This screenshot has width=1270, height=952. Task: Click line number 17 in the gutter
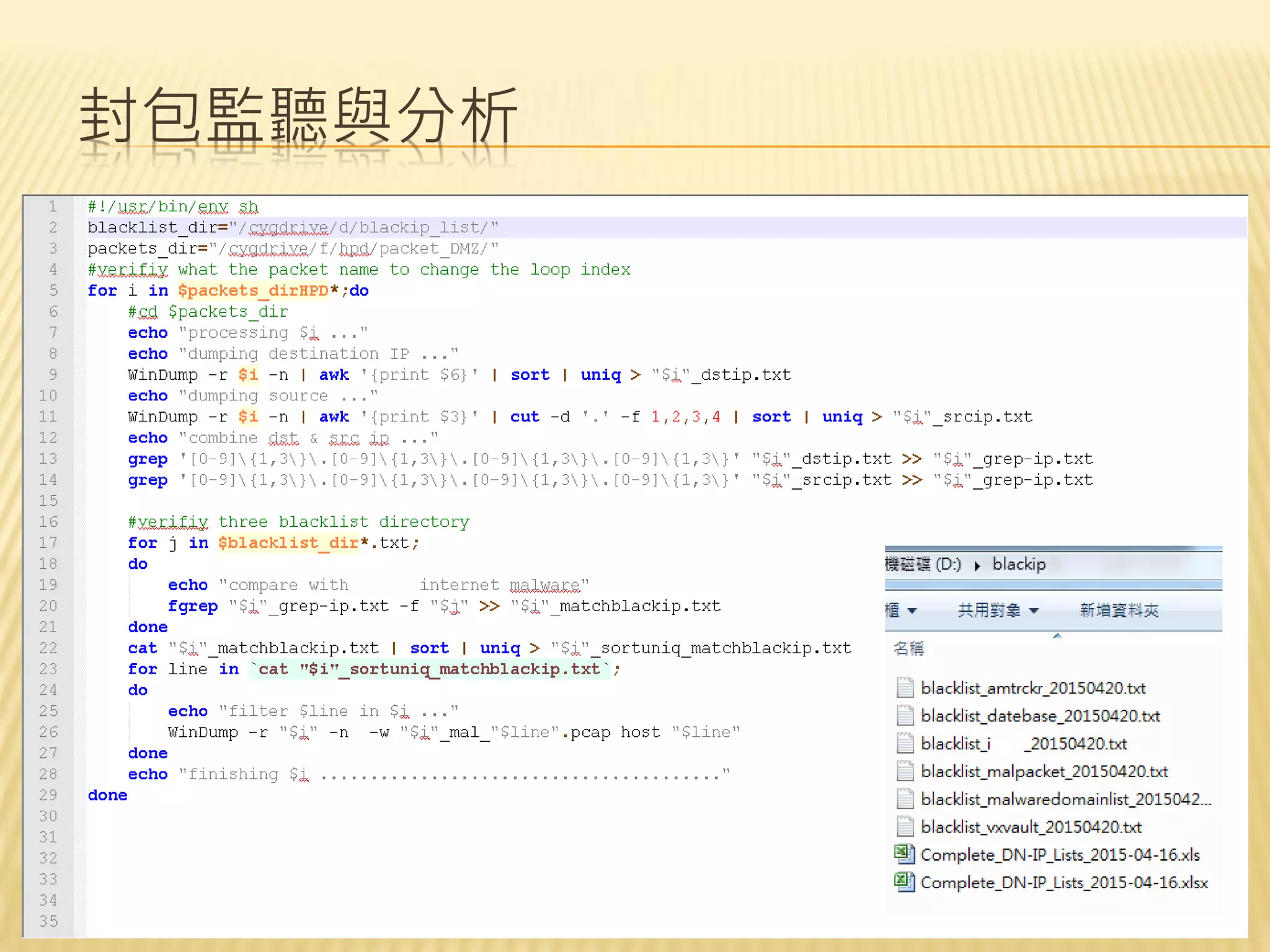[x=48, y=543]
